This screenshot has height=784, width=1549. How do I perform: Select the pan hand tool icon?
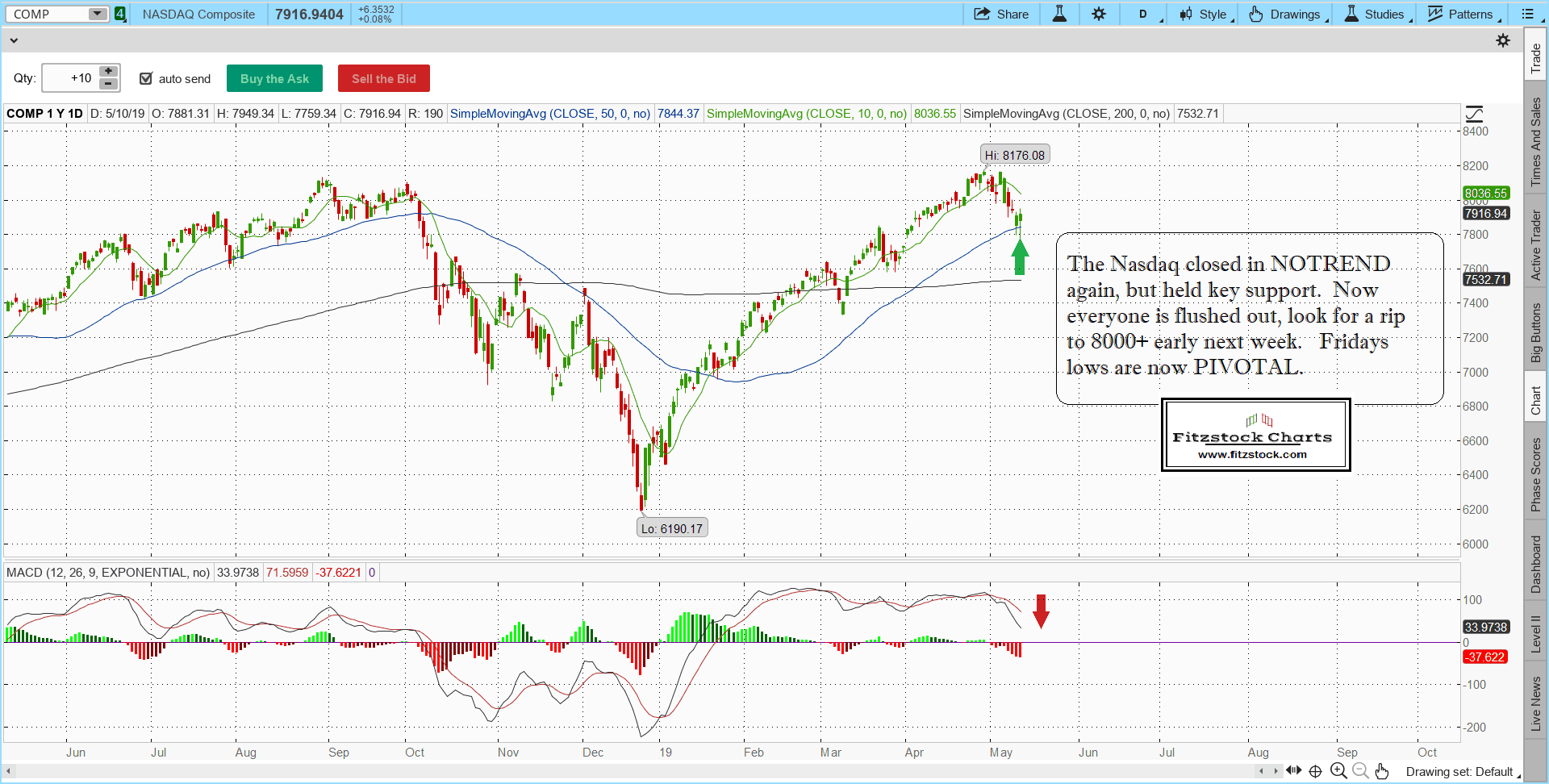[x=1382, y=771]
